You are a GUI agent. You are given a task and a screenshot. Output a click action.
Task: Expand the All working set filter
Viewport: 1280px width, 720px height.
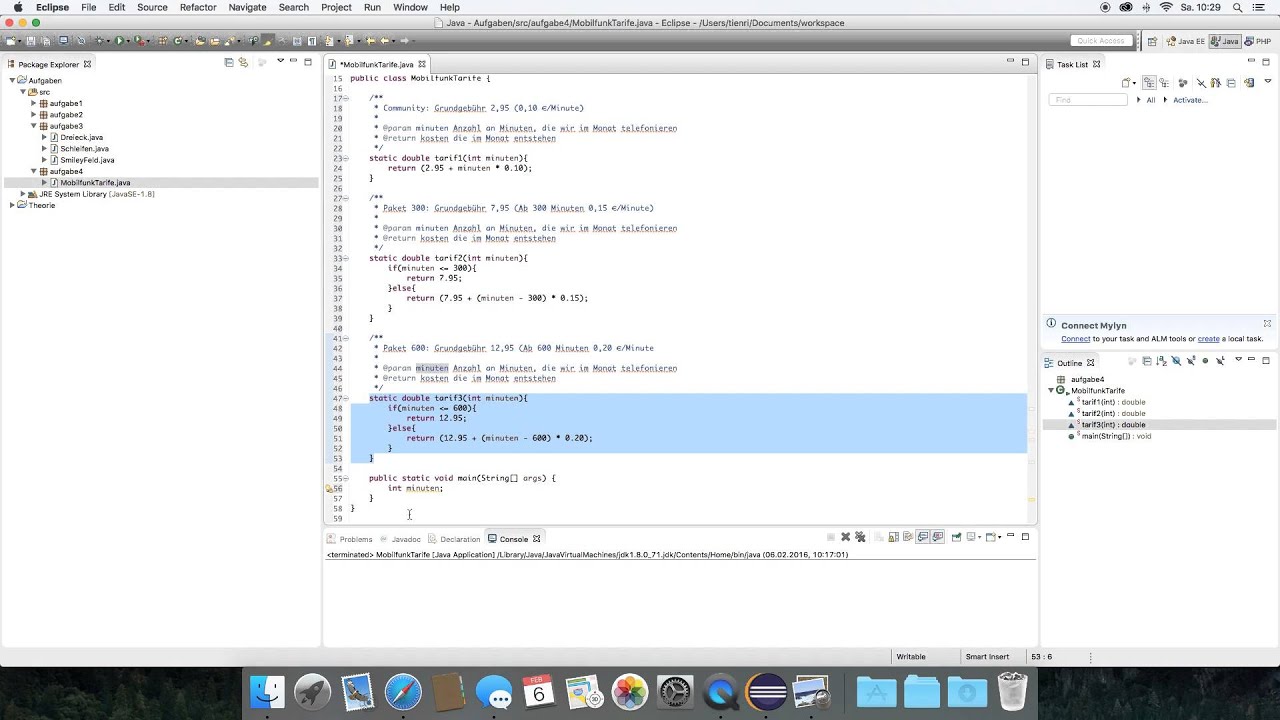(1138, 100)
